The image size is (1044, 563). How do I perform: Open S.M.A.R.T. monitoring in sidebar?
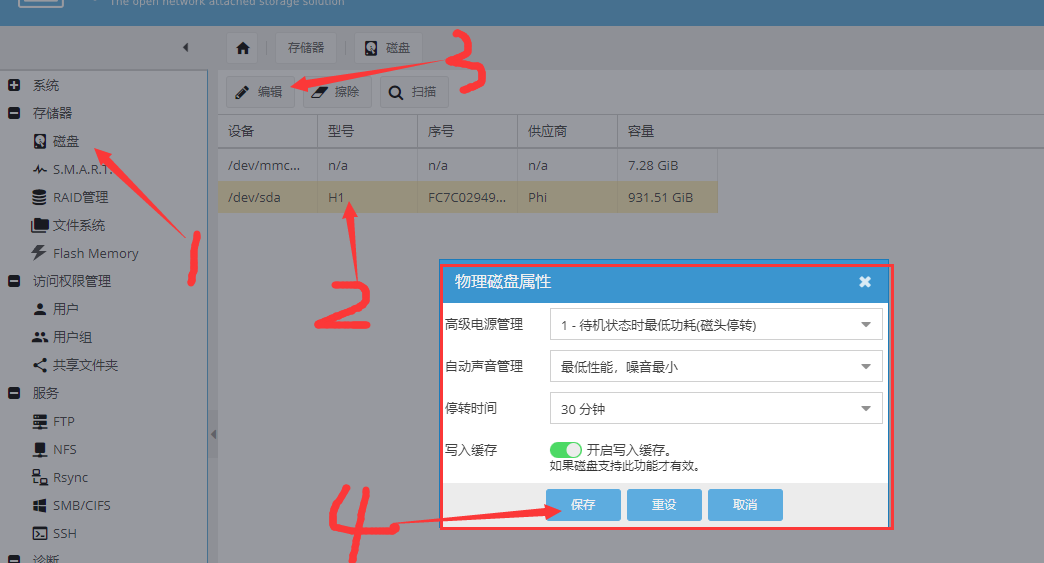(71, 170)
